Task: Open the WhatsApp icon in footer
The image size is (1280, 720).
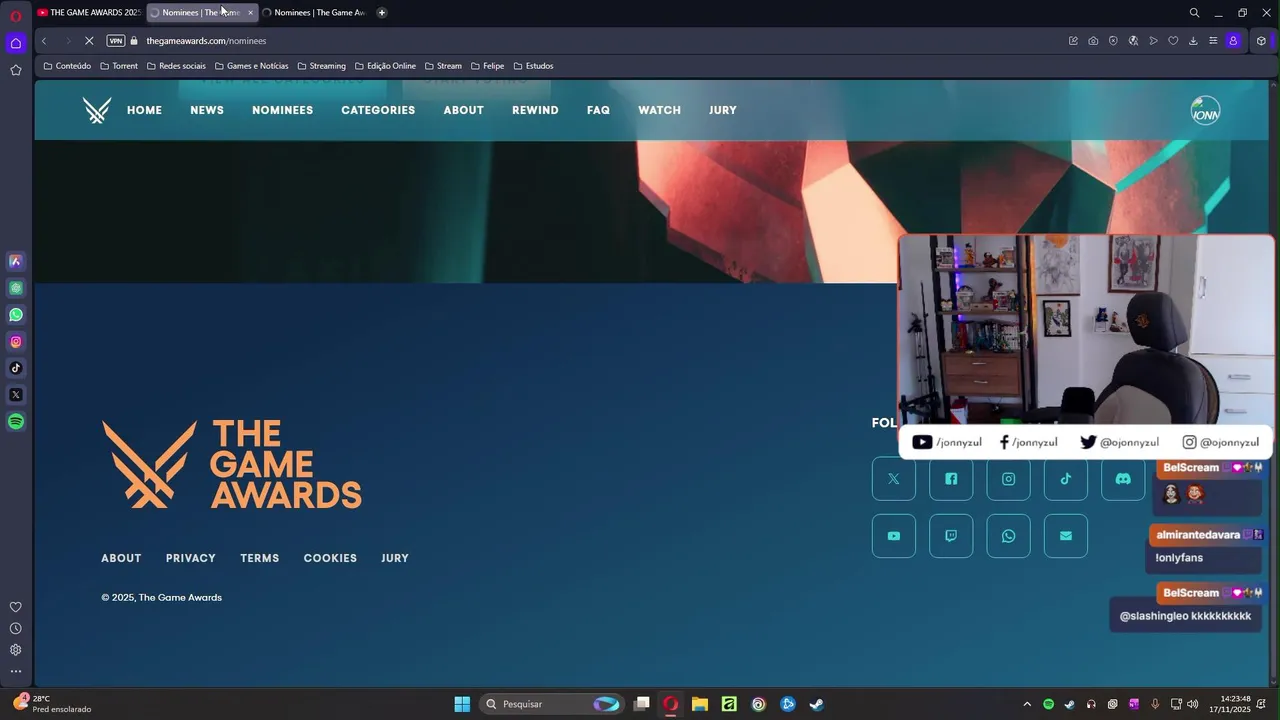Action: [1008, 536]
